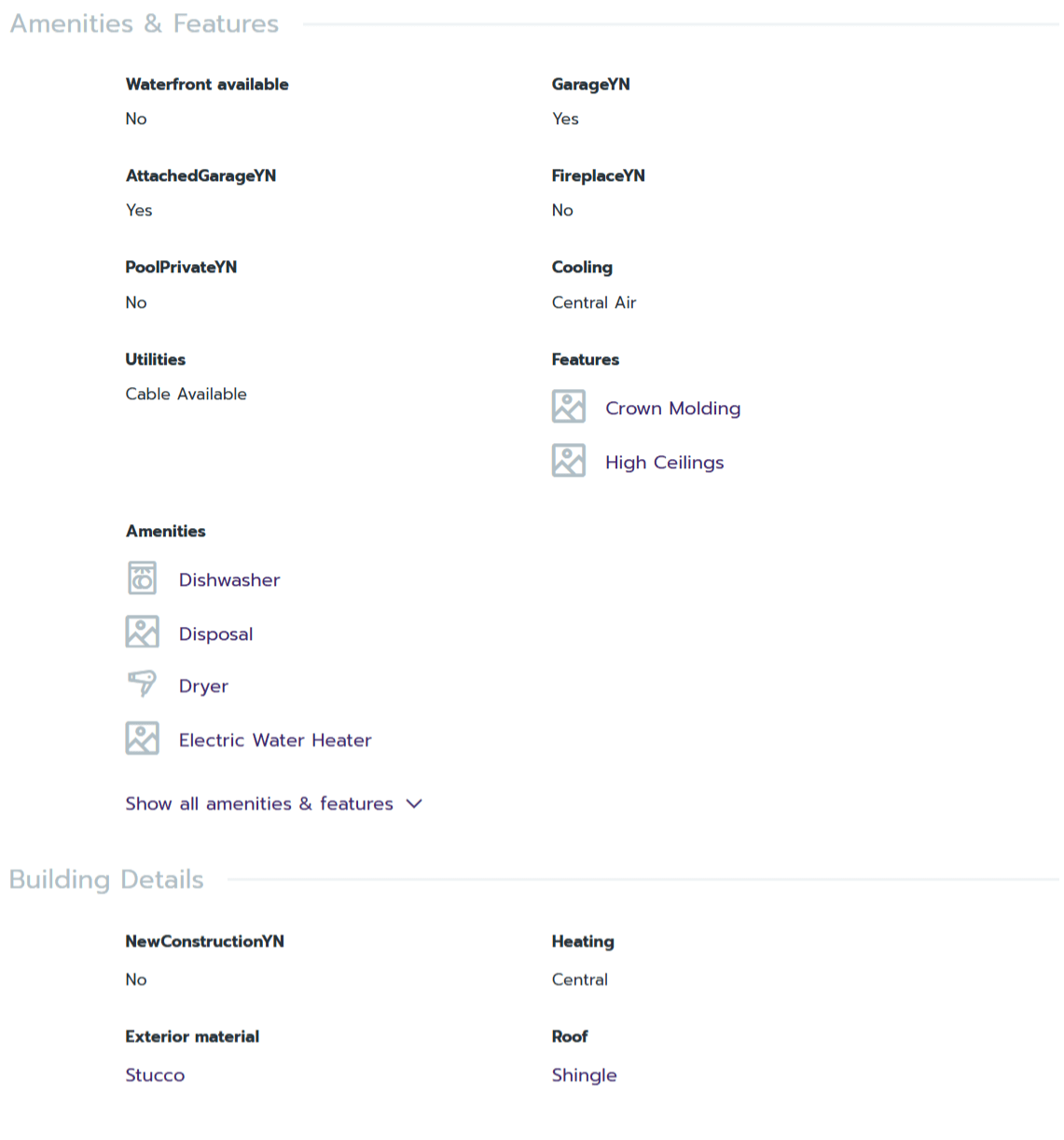Image resolution: width=1064 pixels, height=1140 pixels.
Task: Select the Disposal amenity link
Action: (215, 634)
